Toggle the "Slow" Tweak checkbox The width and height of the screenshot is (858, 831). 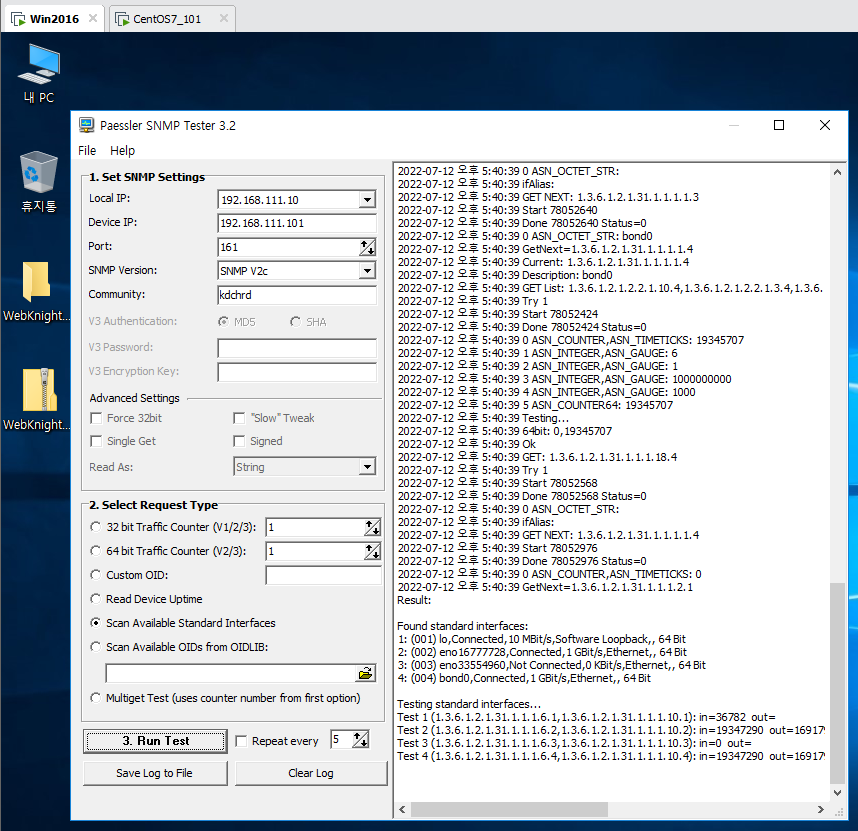[x=239, y=419]
